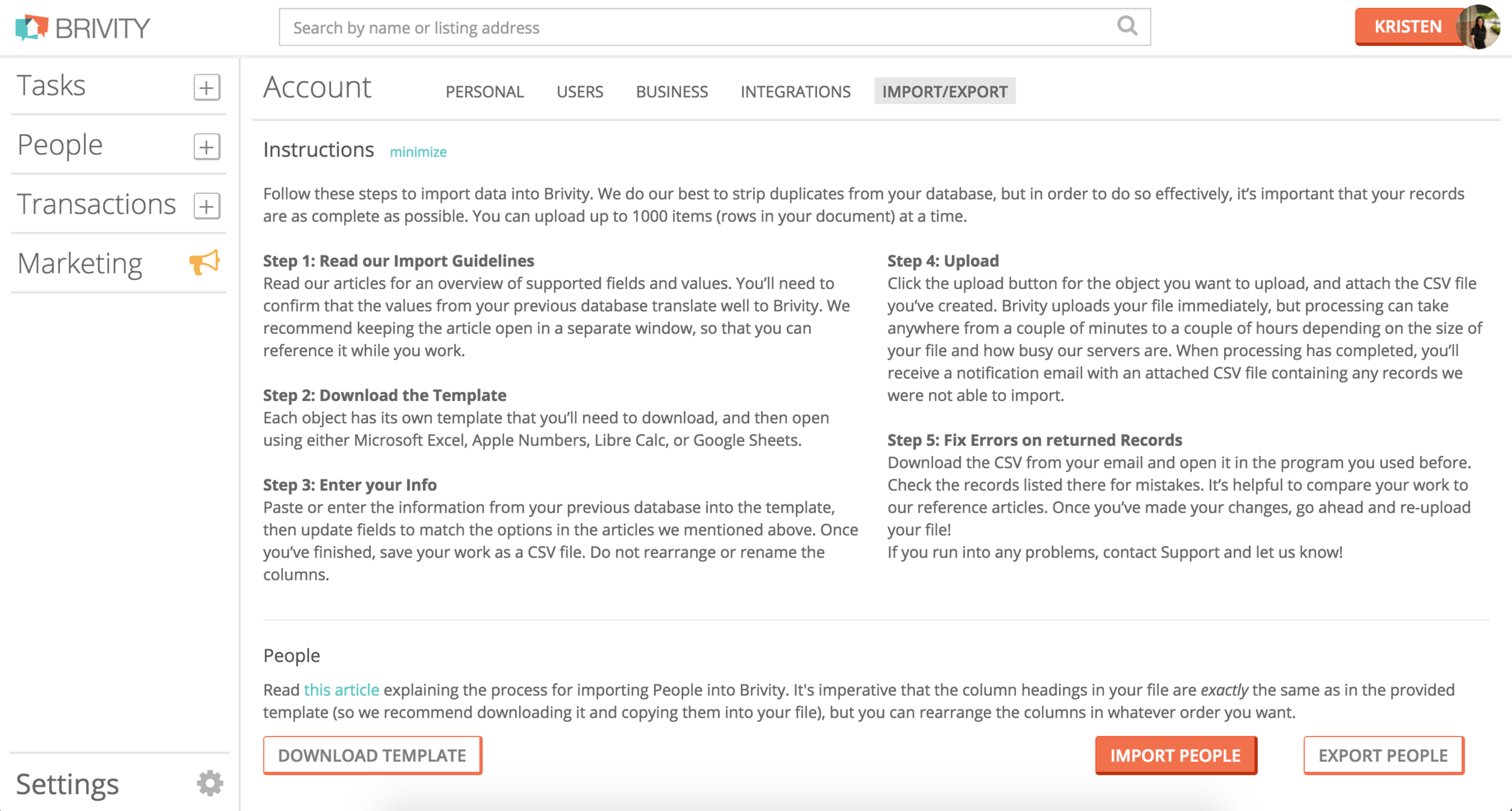1512x811 pixels.
Task: Click the Marketing megaphone icon
Action: (204, 262)
